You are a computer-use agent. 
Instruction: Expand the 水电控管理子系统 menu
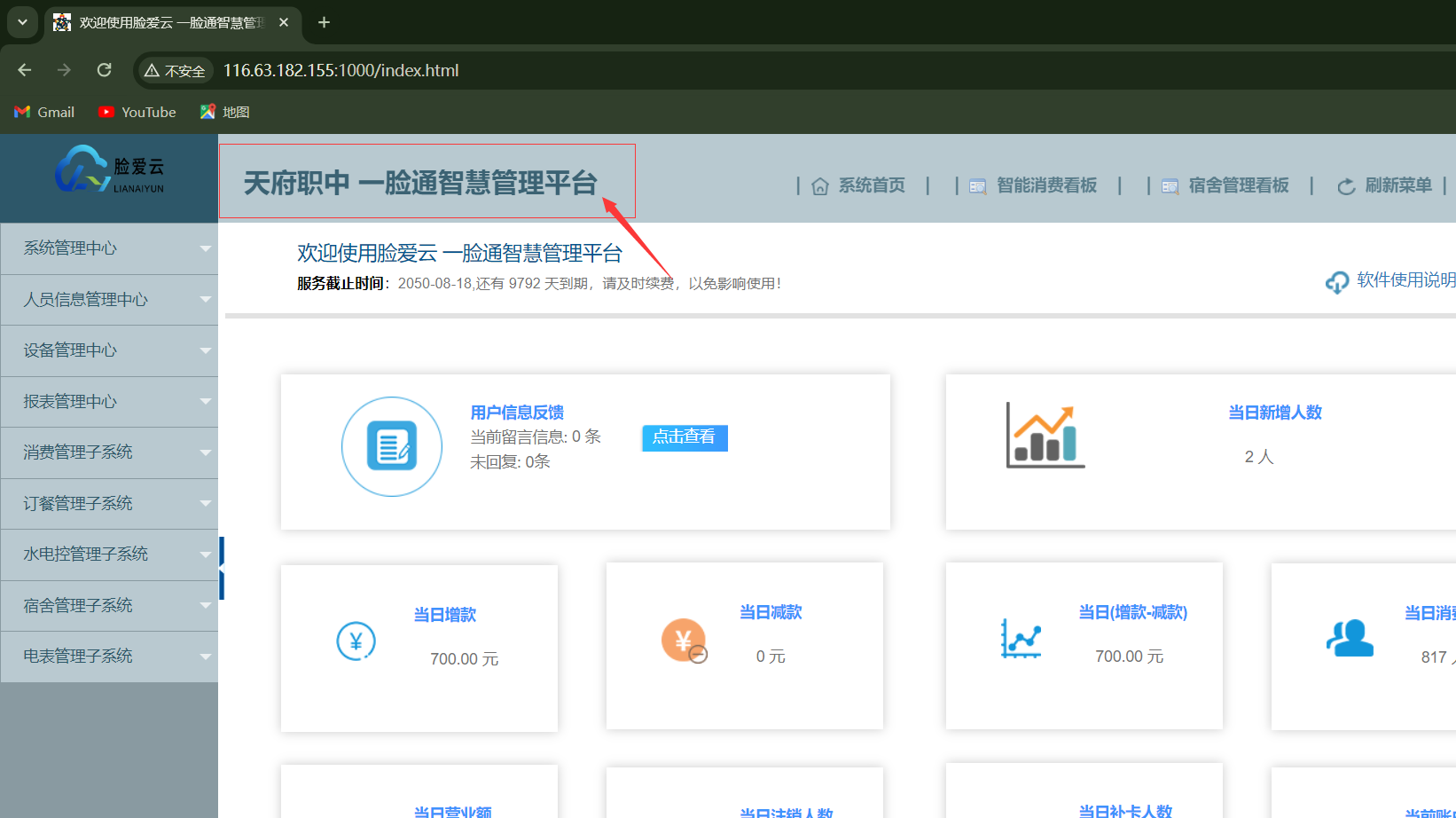109,555
